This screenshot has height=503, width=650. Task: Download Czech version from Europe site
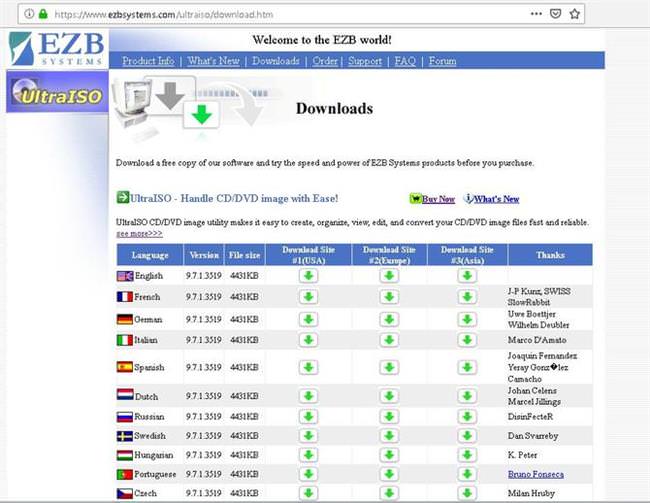[x=389, y=493]
